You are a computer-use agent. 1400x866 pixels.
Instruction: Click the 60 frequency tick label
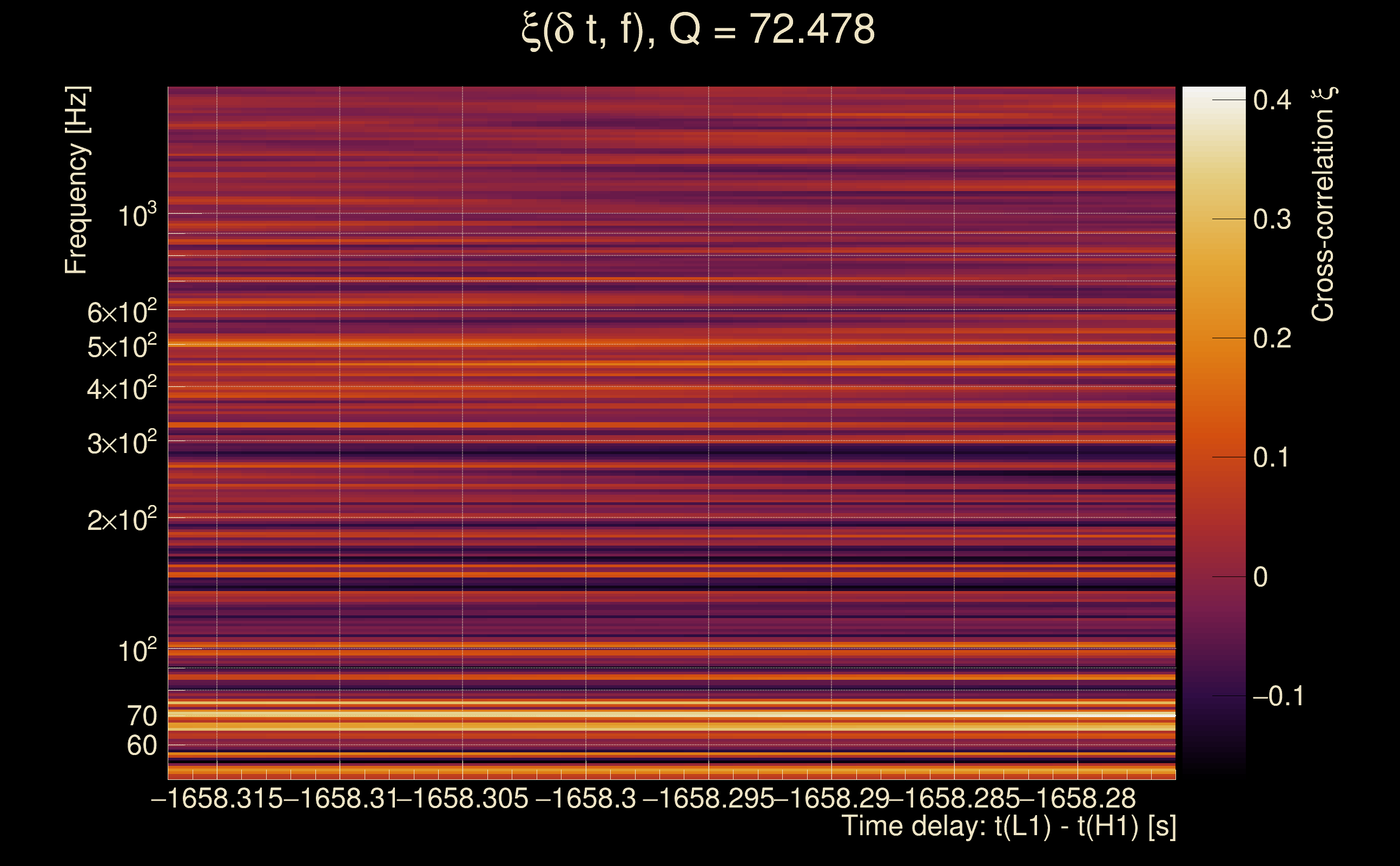click(x=141, y=746)
